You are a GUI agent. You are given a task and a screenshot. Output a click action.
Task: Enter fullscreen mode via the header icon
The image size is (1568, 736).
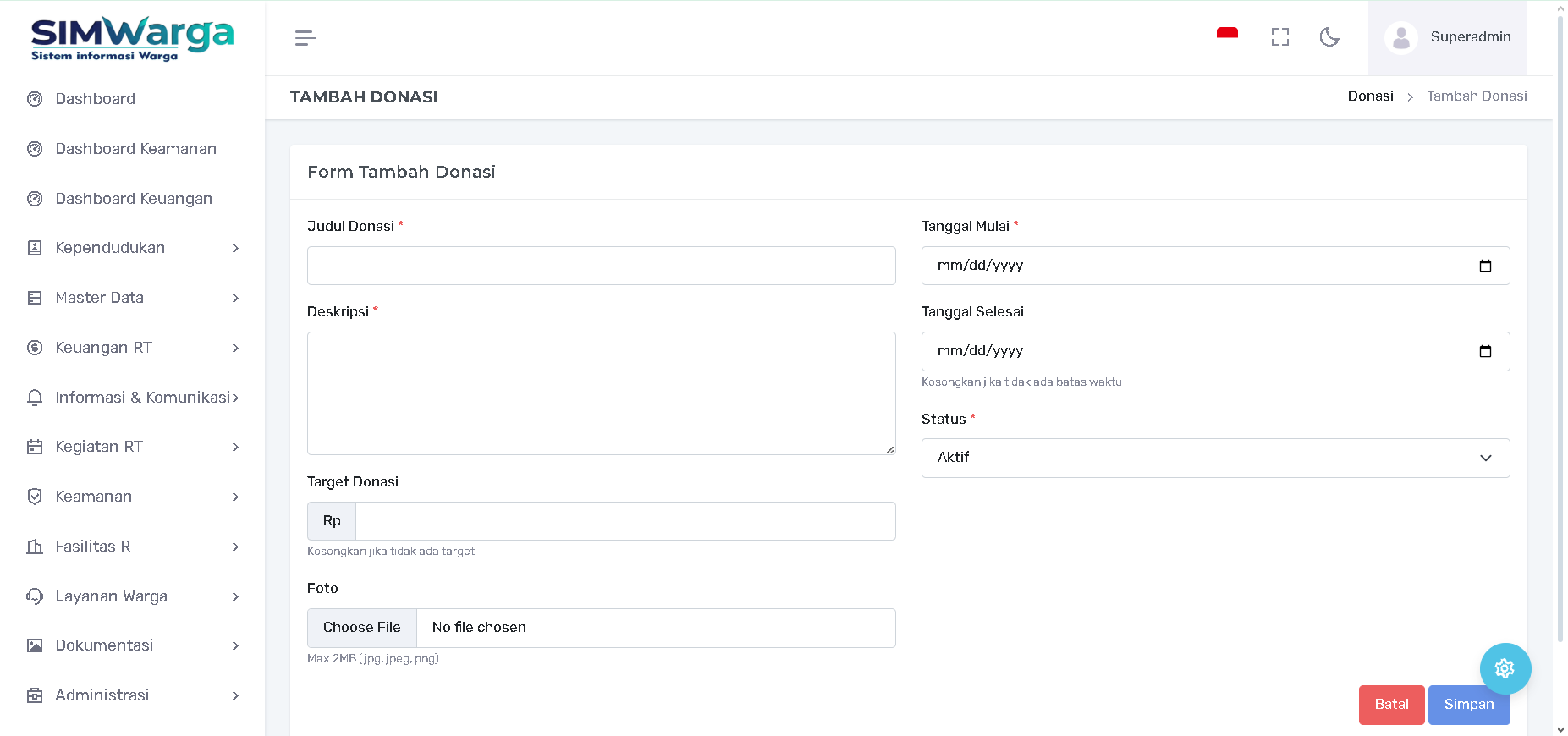pos(1279,37)
